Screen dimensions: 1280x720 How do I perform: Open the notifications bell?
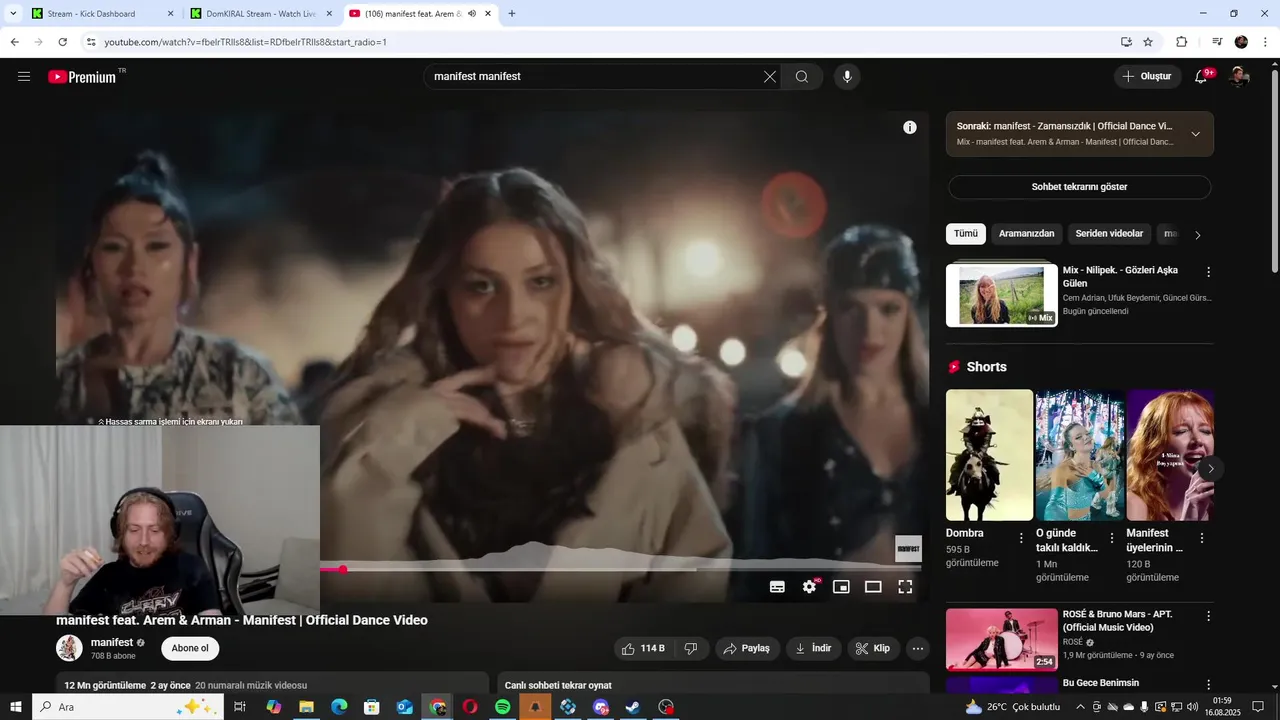[1202, 76]
